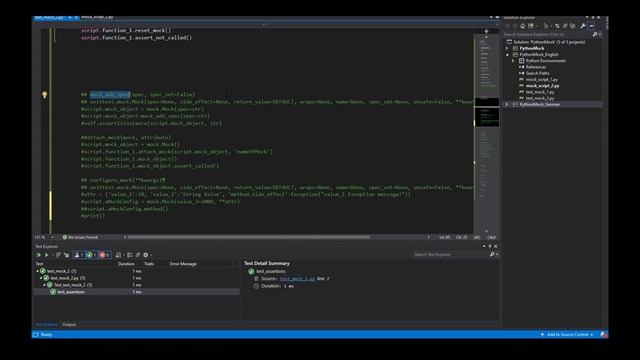Click the collapse all icon in Test Explorer
Screen dimensions: 640x360
(x=138, y=255)
